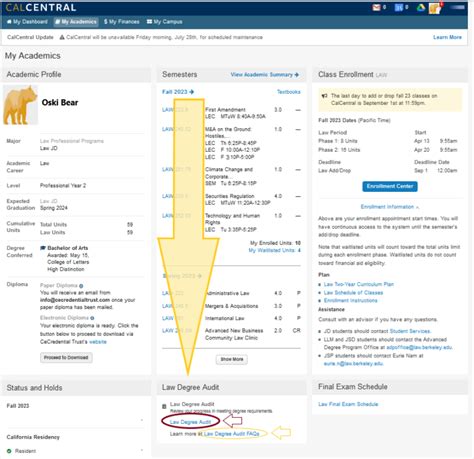This screenshot has width=474, height=459.
Task: Click the profile avatar with notification badge
Action: 435,8
